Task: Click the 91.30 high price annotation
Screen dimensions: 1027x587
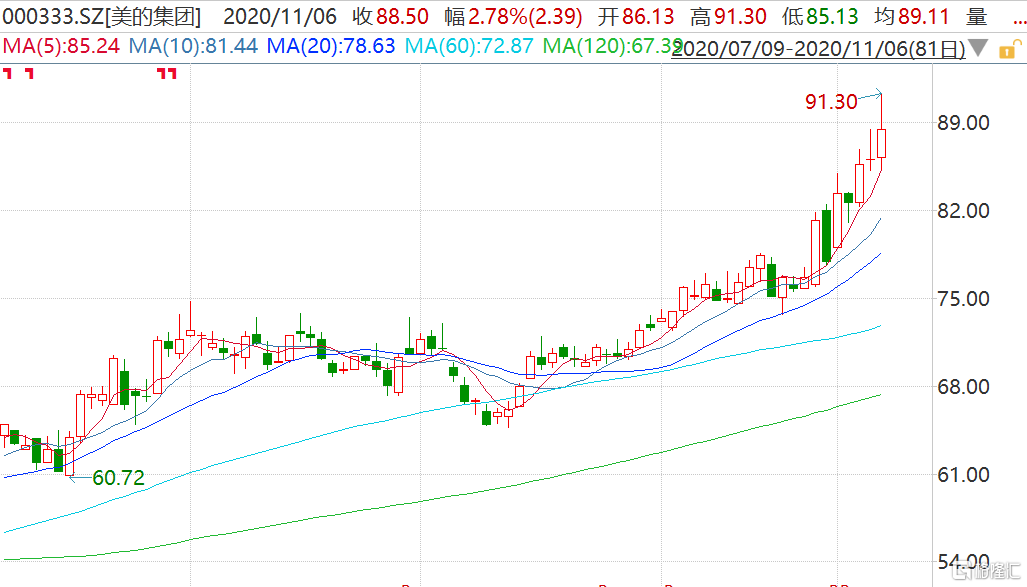Action: pyautogui.click(x=831, y=102)
